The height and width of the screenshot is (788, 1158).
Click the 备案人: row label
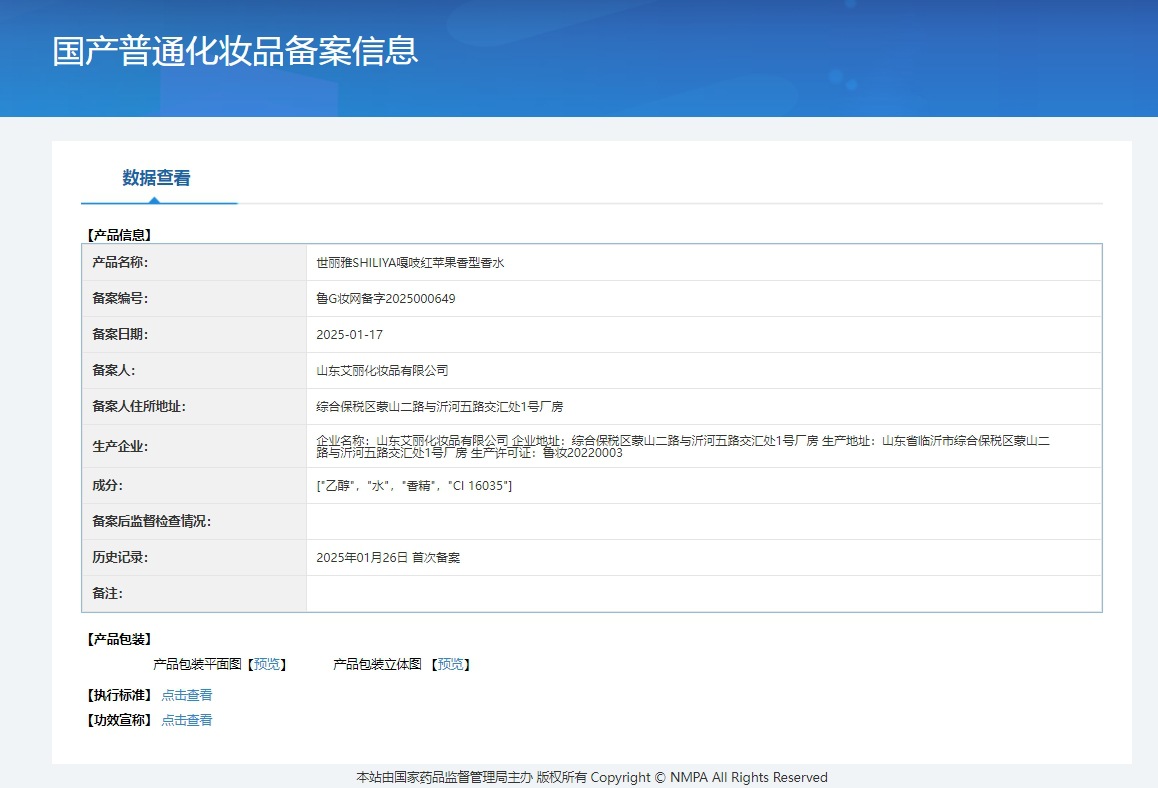coord(114,371)
